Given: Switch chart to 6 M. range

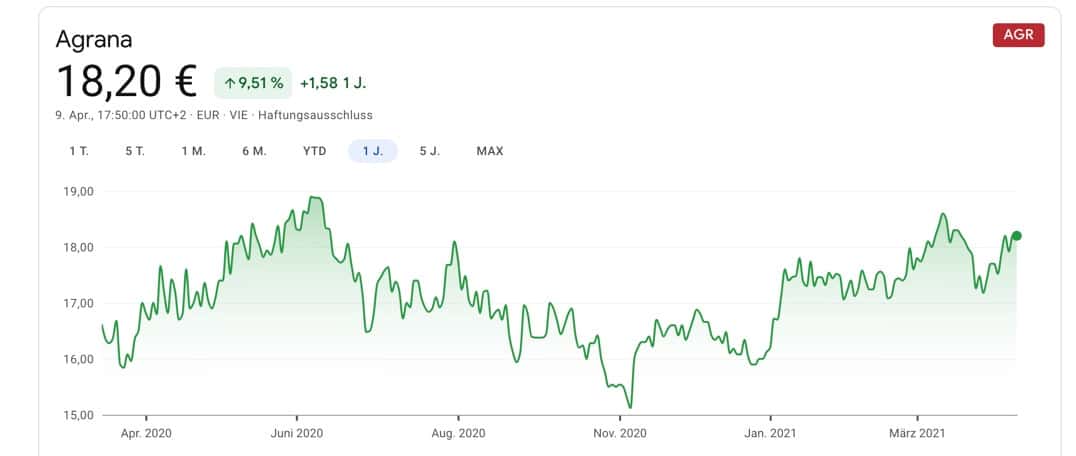Looking at the screenshot, I should (x=254, y=151).
